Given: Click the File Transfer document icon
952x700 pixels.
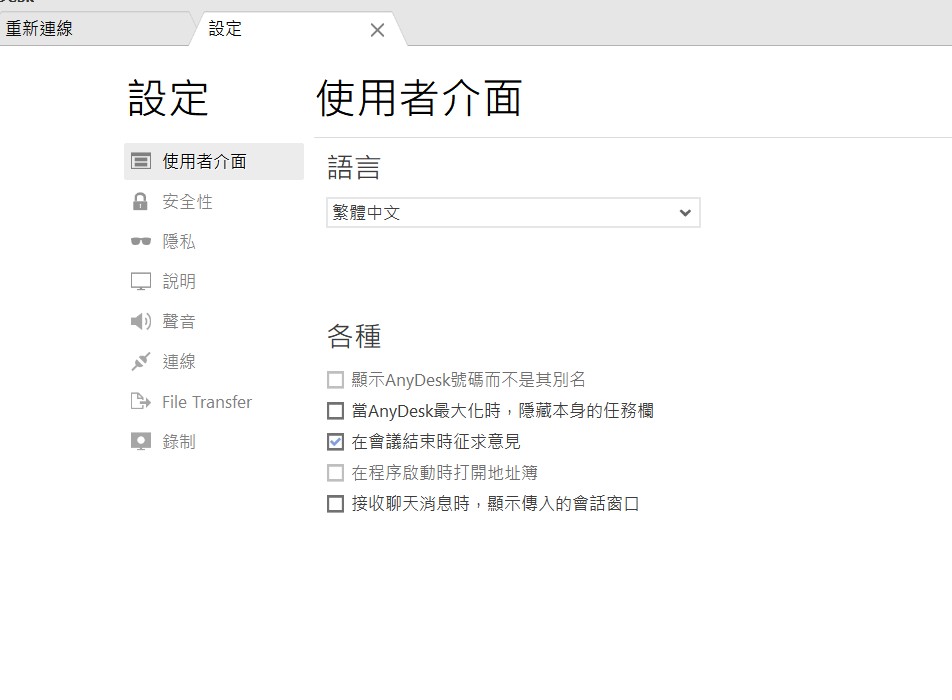Looking at the screenshot, I should (141, 401).
